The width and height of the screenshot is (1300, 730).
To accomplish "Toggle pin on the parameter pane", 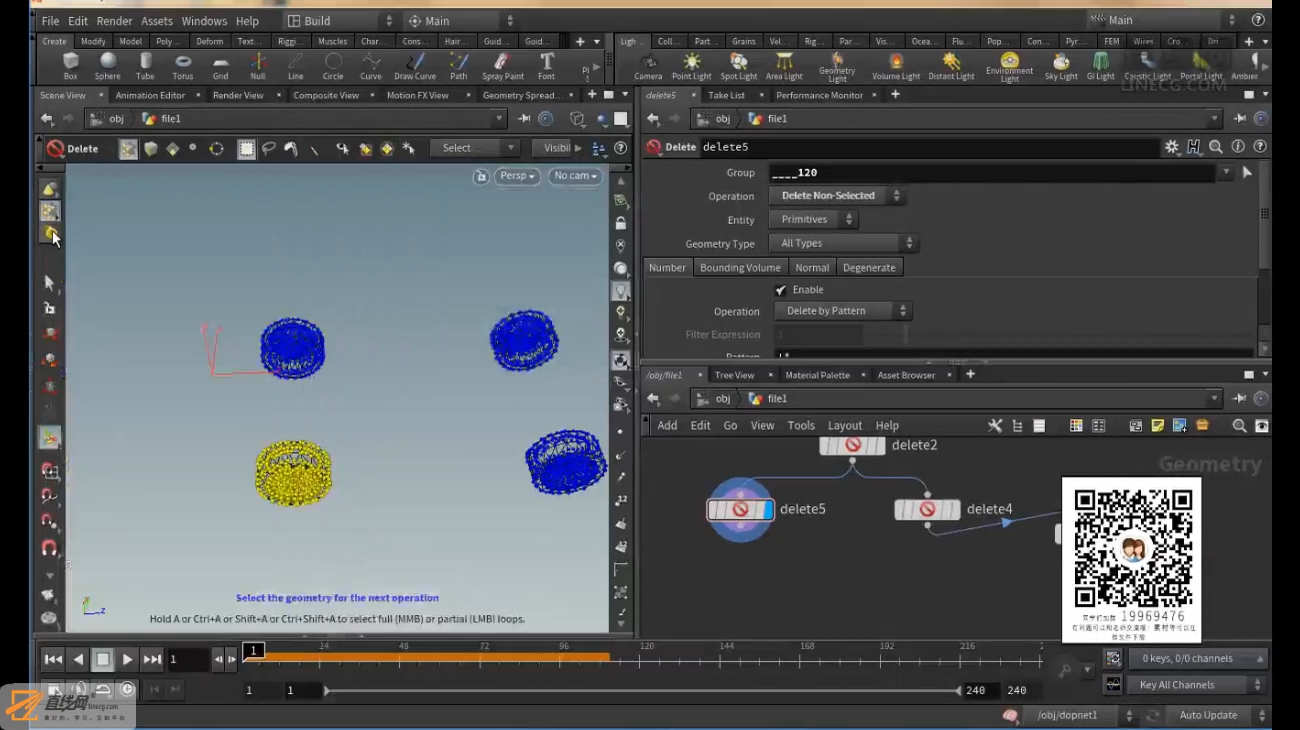I will pyautogui.click(x=1240, y=118).
